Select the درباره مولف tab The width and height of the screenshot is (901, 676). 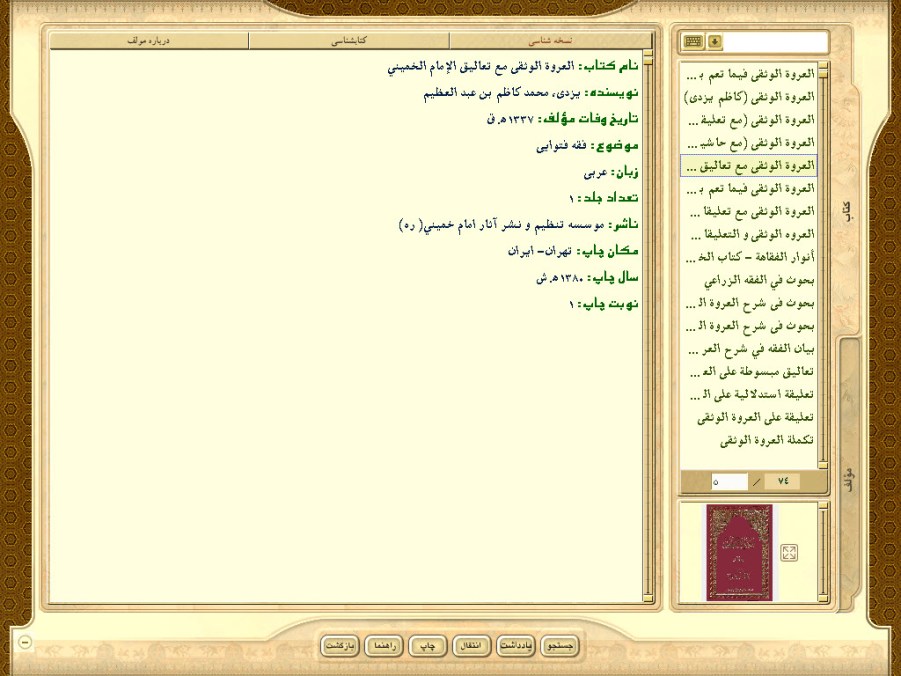pyautogui.click(x=148, y=41)
